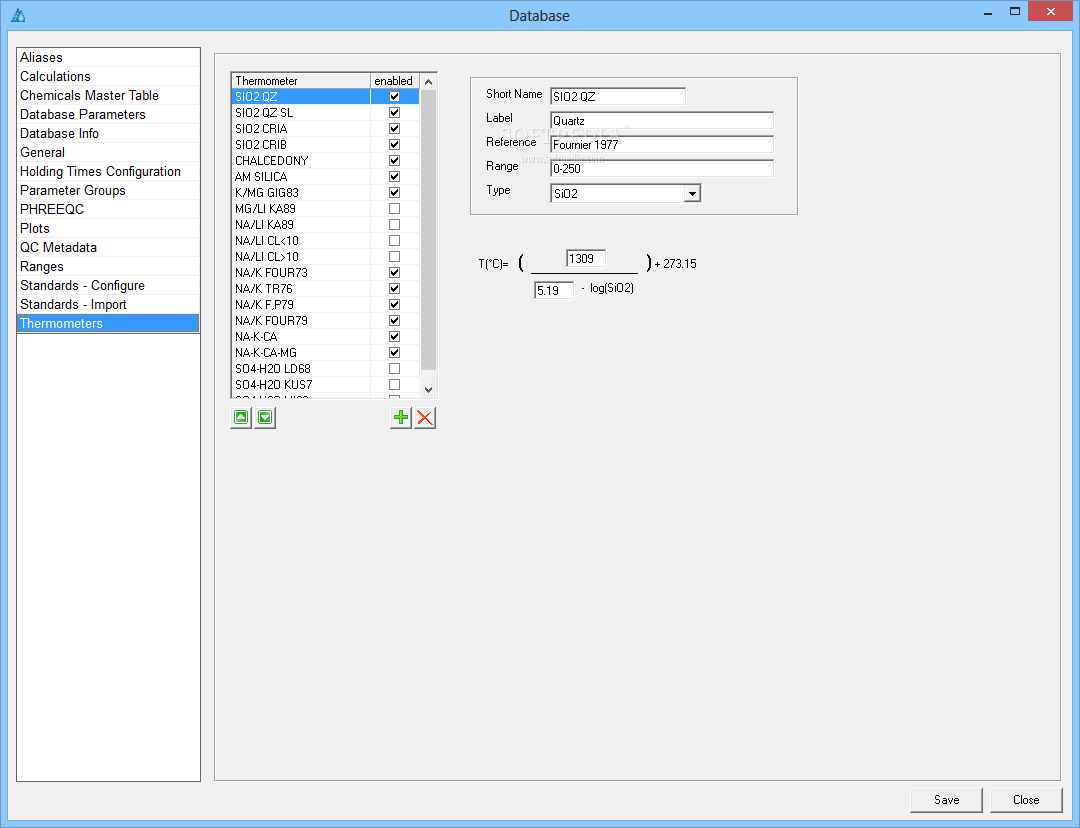Select Parameter Groups section
Image resolution: width=1080 pixels, height=828 pixels.
coord(108,190)
